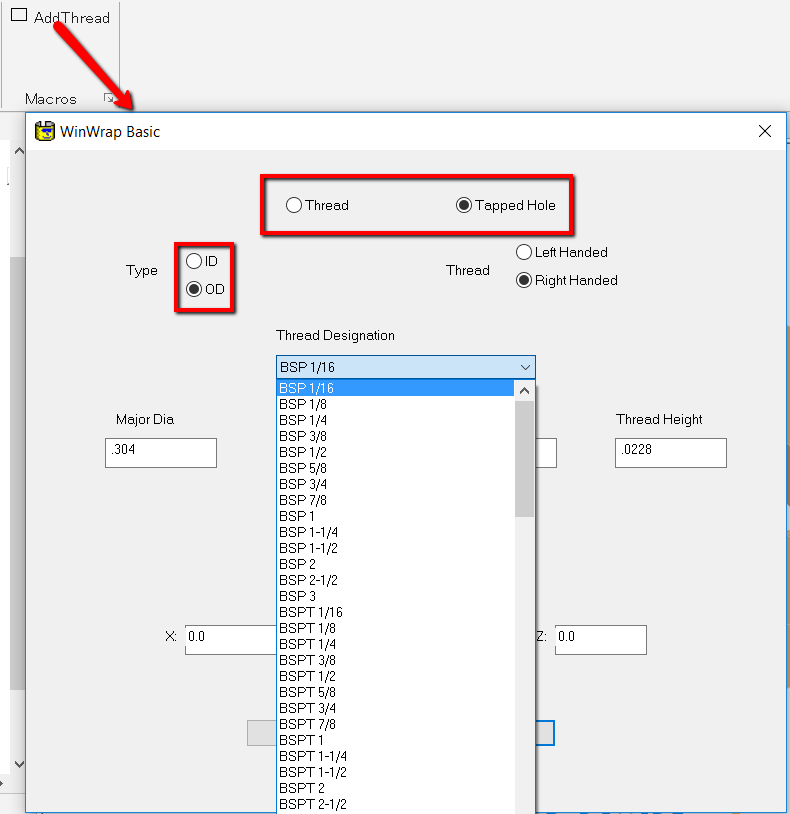Click the Thread Height input field
This screenshot has width=790, height=814.
coord(671,453)
